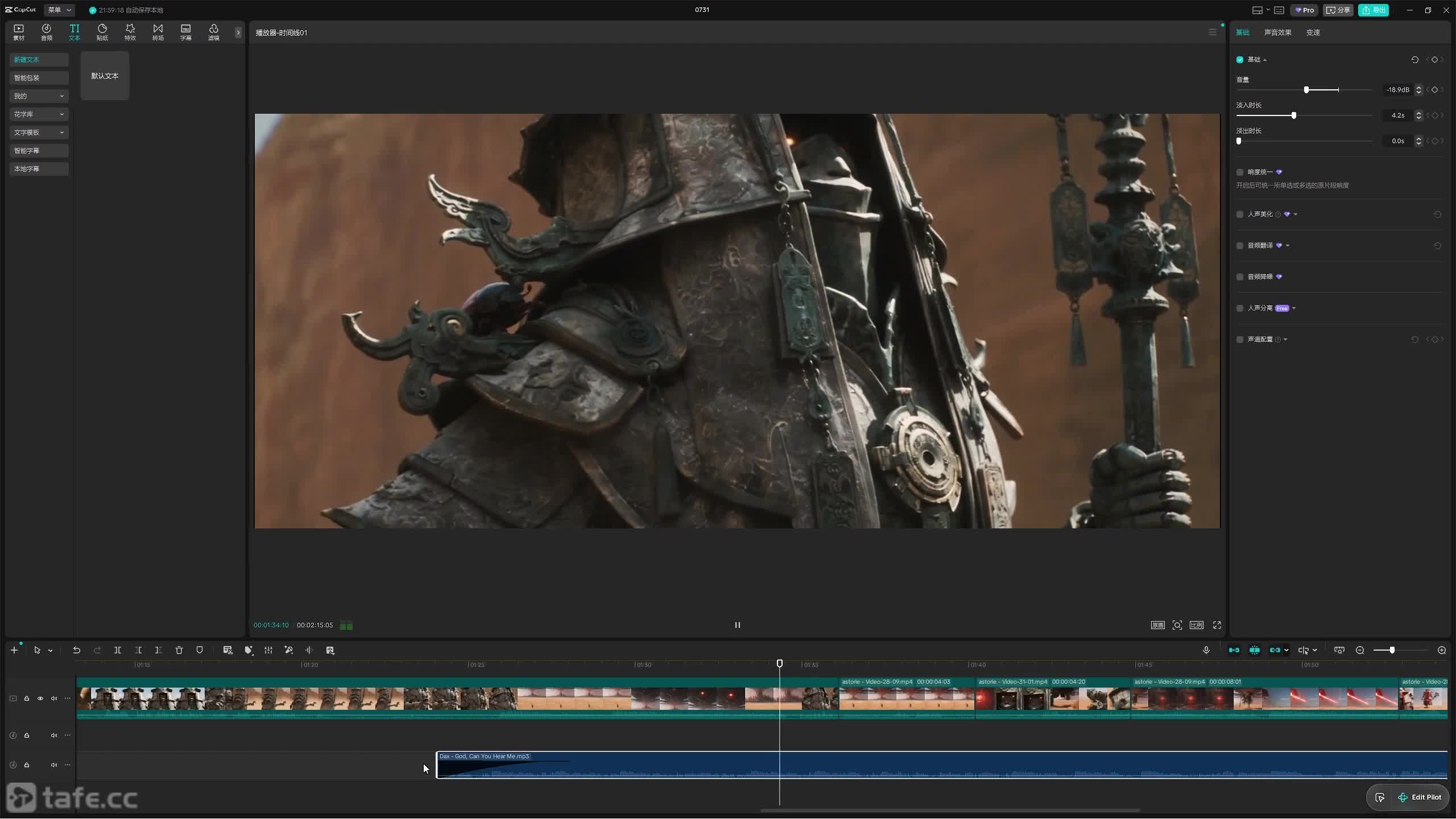Select the 本地字幕 sidebar item
Screen dimensions: 1456x819
point(39,169)
